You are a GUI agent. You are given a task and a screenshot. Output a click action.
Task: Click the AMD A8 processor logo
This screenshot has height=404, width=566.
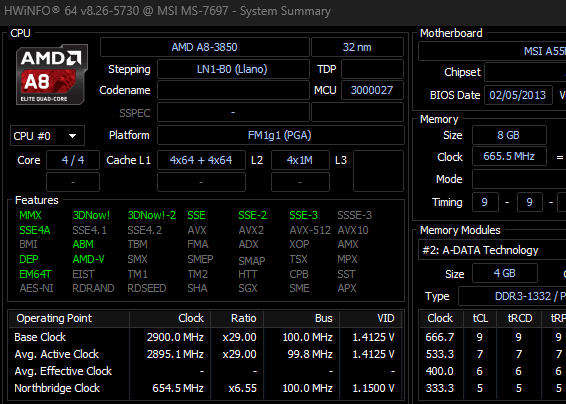coord(52,75)
